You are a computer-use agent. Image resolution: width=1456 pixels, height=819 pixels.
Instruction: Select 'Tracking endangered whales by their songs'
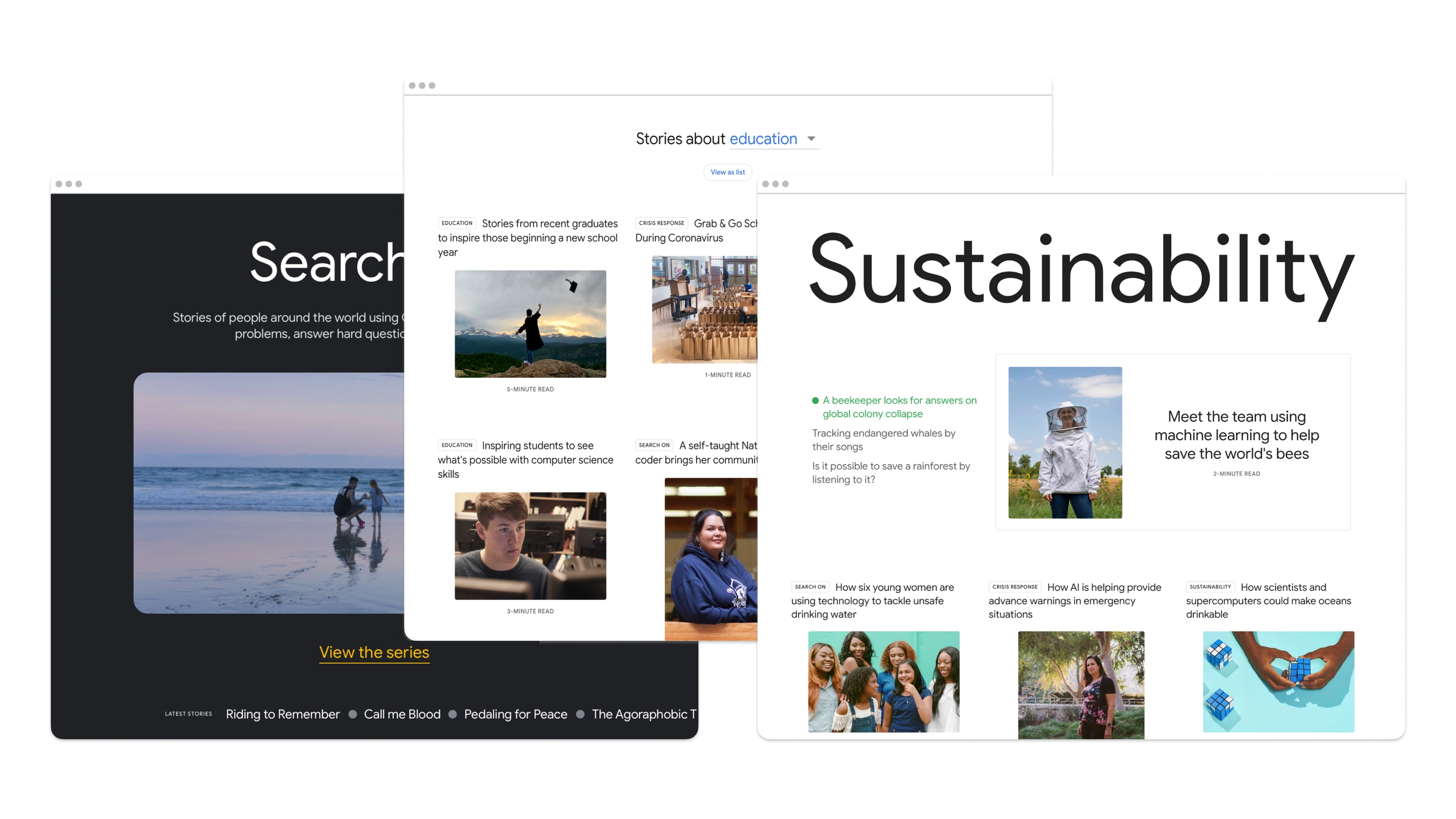(883, 440)
